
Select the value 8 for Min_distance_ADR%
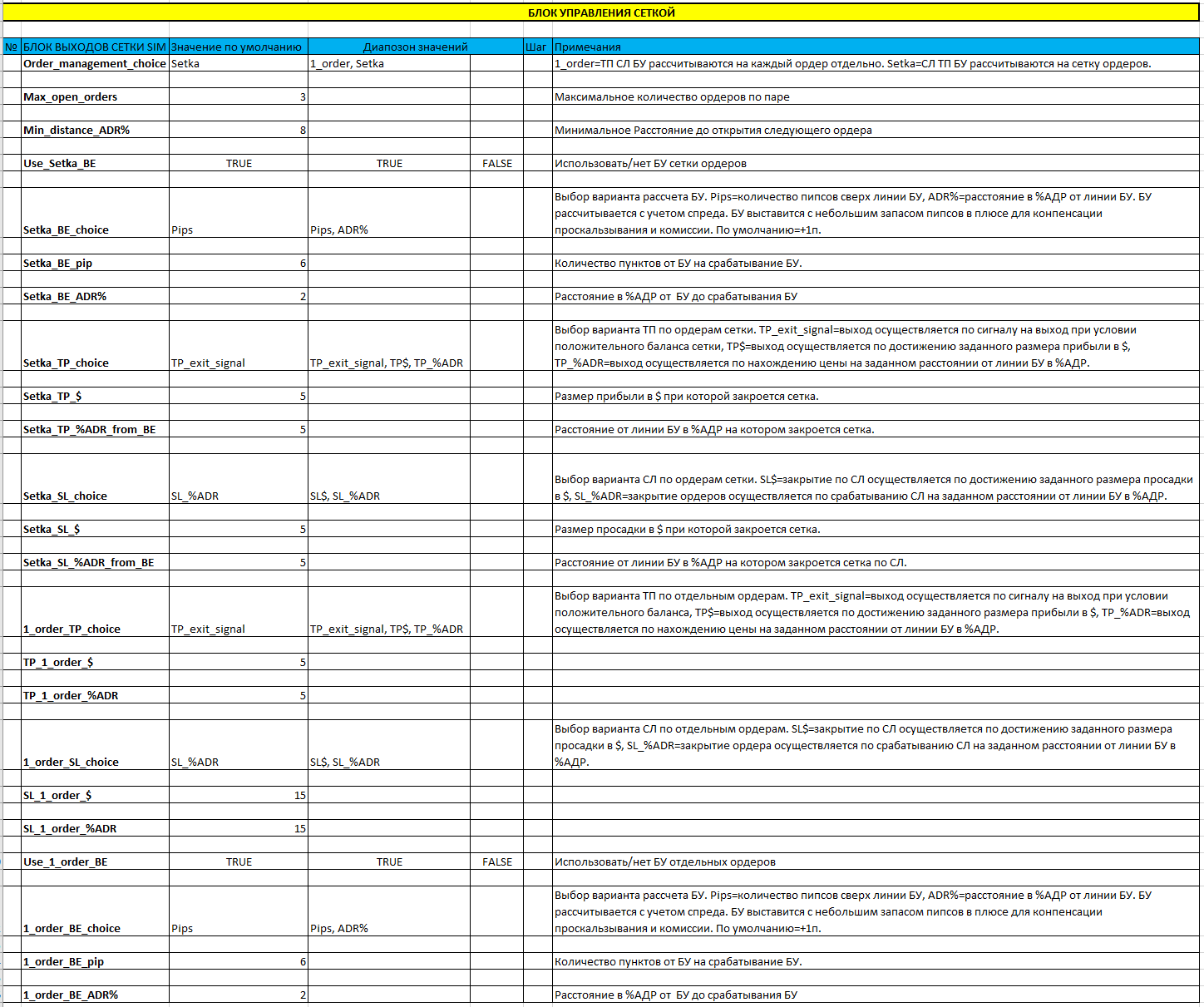tap(238, 130)
